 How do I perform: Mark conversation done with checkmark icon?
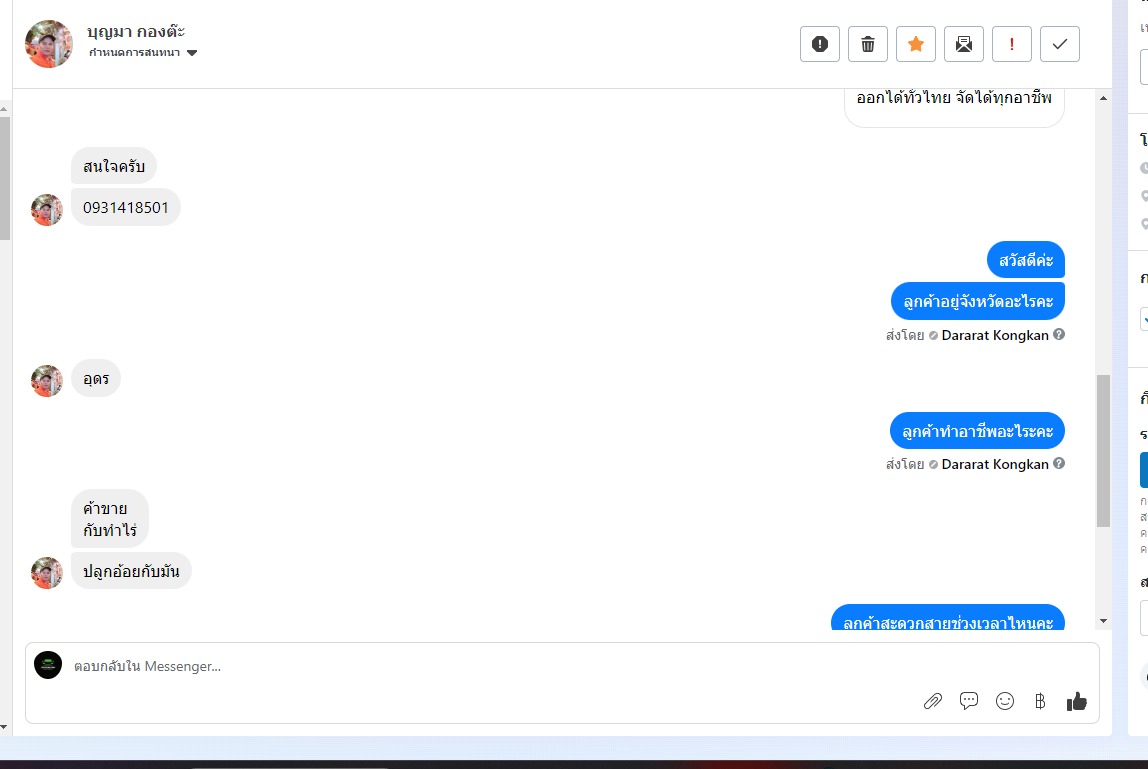(x=1059, y=44)
